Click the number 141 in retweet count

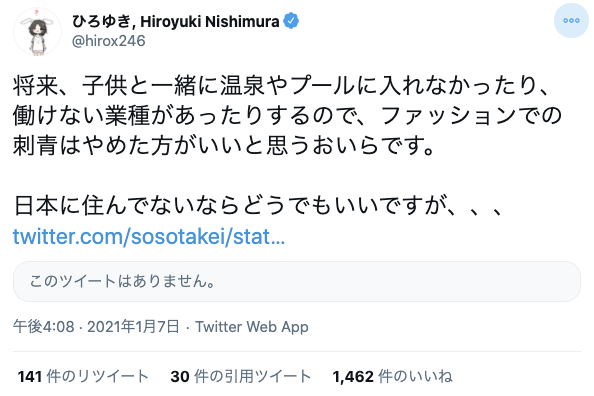(x=30, y=377)
